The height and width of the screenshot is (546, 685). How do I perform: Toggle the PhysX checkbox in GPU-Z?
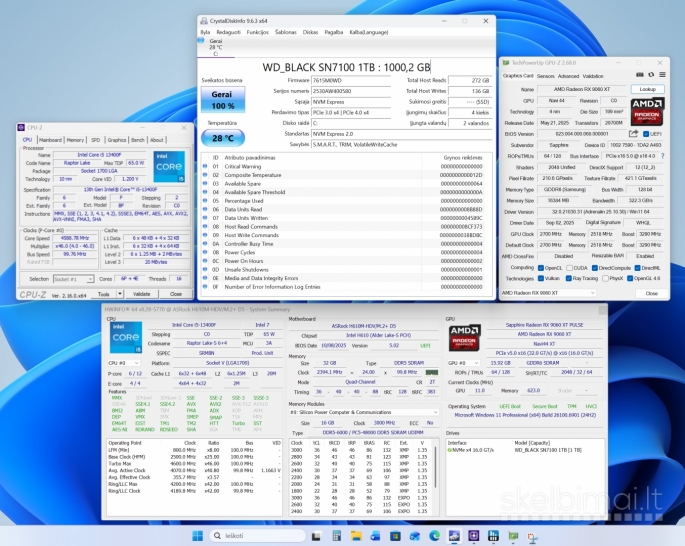click(605, 278)
